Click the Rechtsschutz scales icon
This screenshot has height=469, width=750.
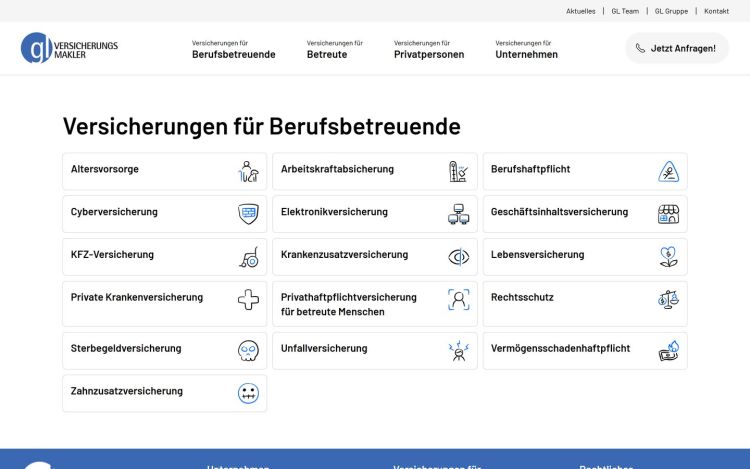668,300
